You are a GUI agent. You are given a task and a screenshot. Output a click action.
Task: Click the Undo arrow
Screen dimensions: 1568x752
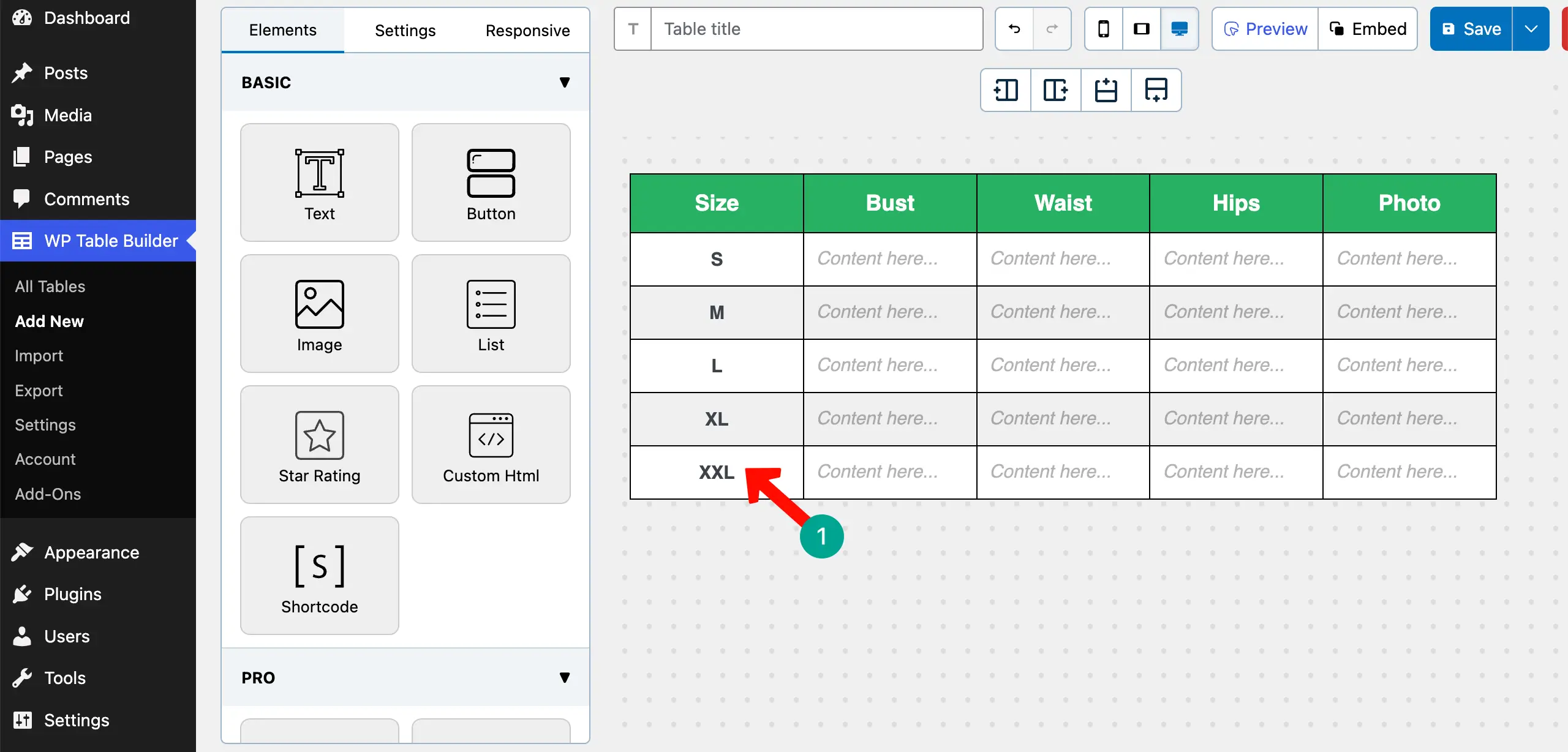click(1013, 29)
